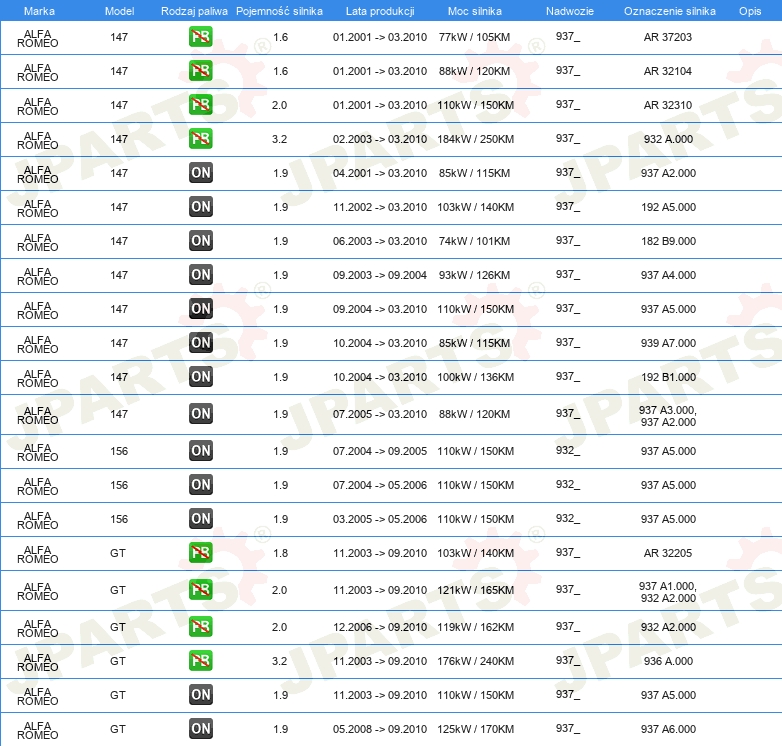Viewport: 782px width, 746px height.
Task: Click the Moc silnika column header
Action: [x=475, y=10]
